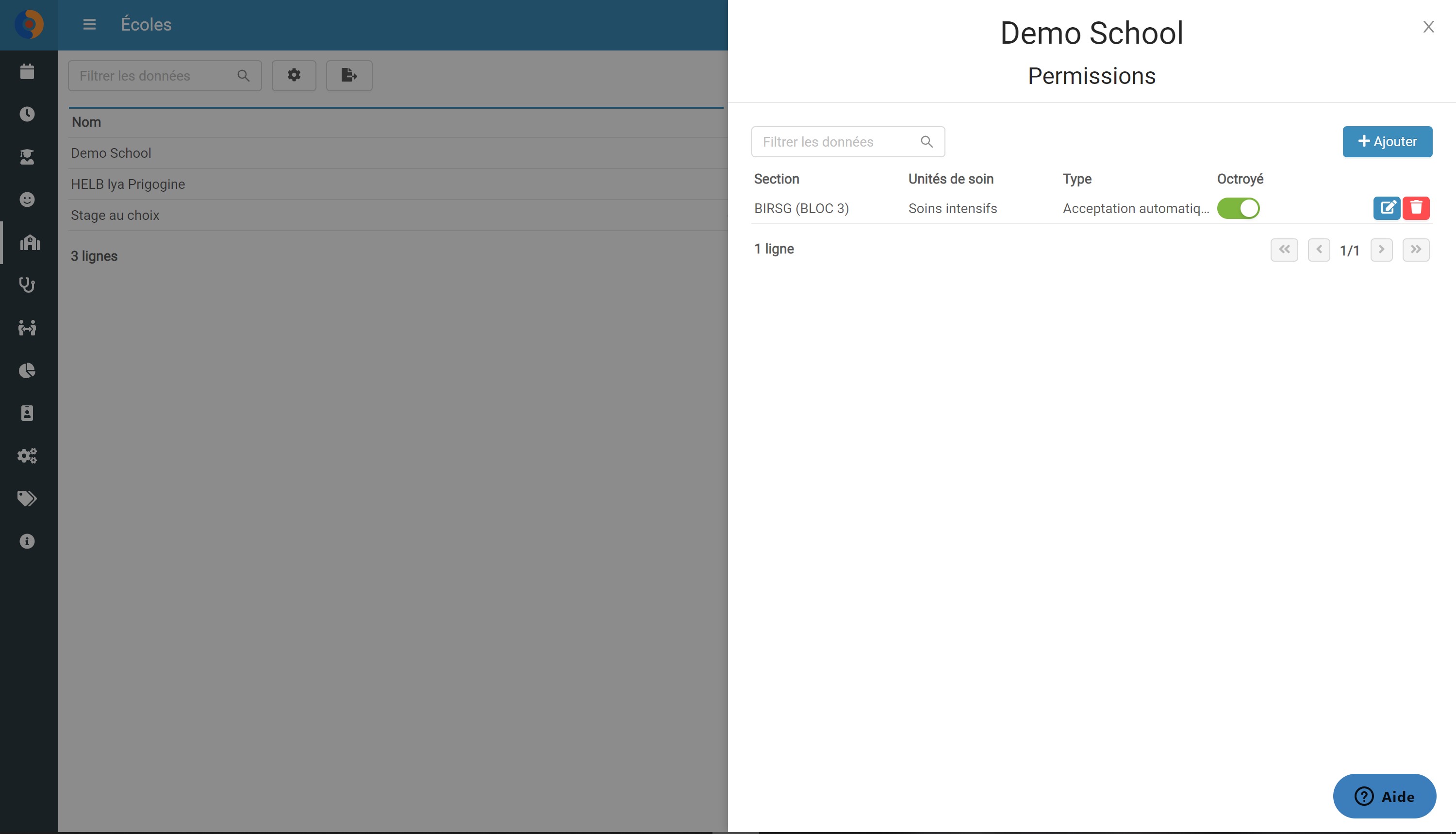The height and width of the screenshot is (834, 1456).
Task: Go to previous permissions page
Action: click(x=1319, y=250)
